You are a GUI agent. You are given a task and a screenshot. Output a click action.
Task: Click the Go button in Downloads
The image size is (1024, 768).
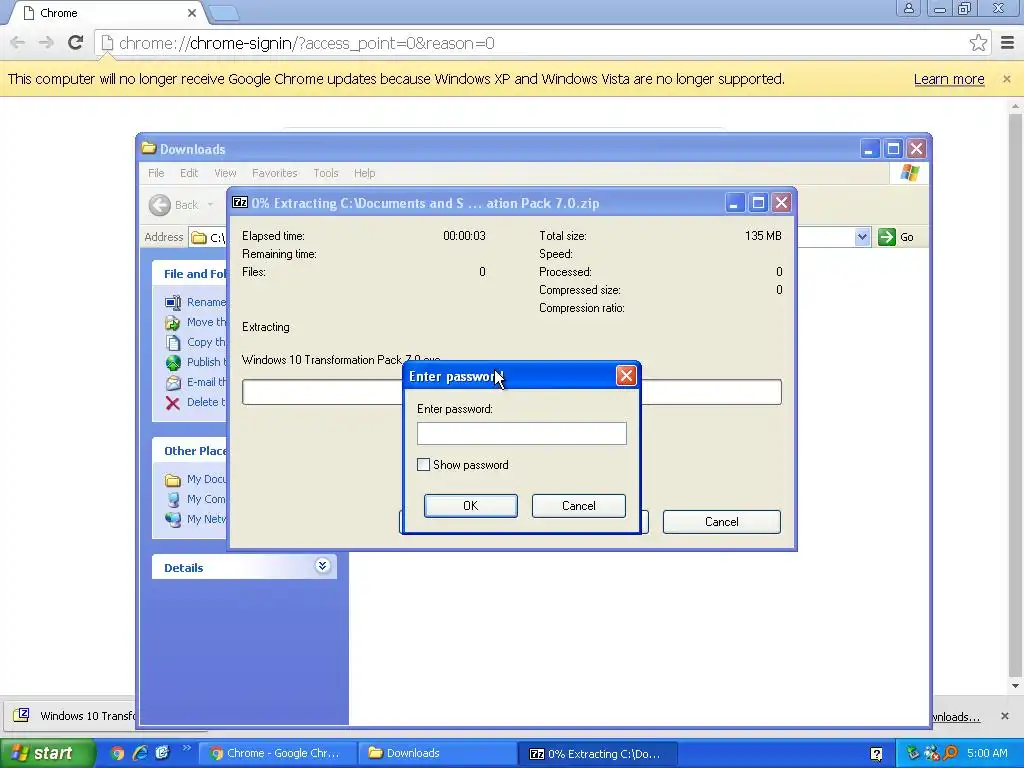click(895, 237)
